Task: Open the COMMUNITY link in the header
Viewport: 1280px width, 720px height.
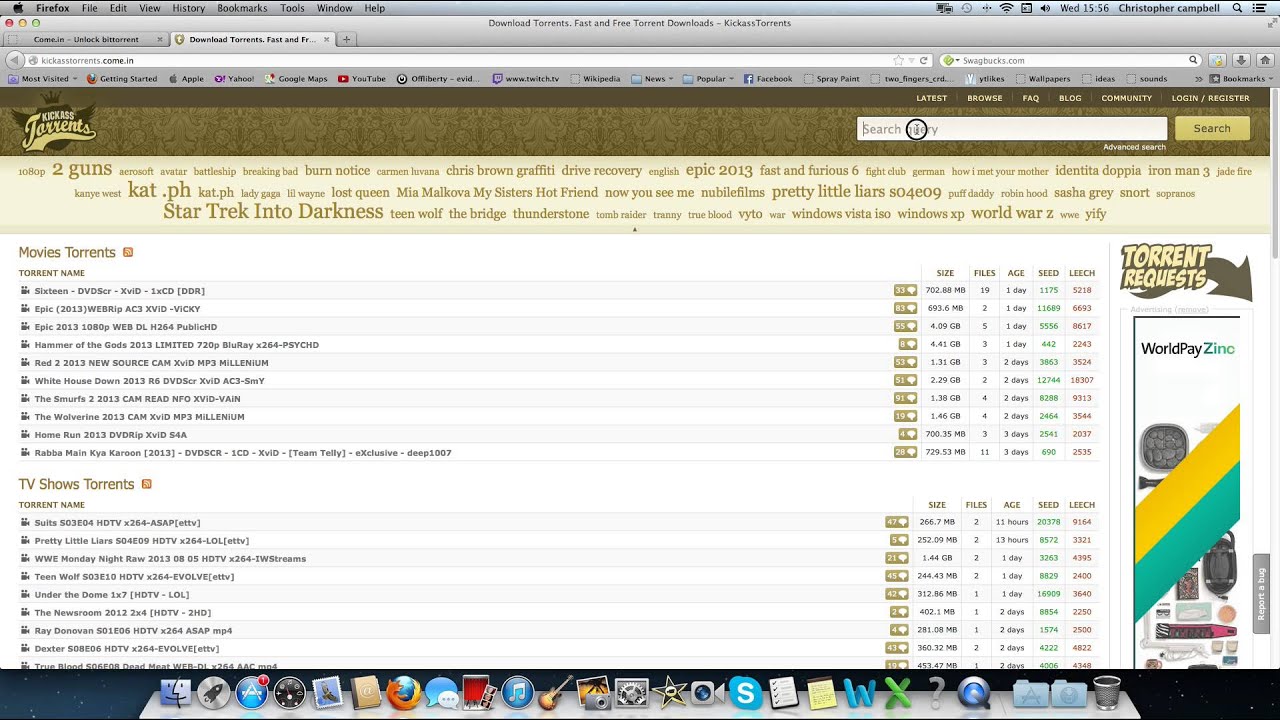Action: 1126,98
